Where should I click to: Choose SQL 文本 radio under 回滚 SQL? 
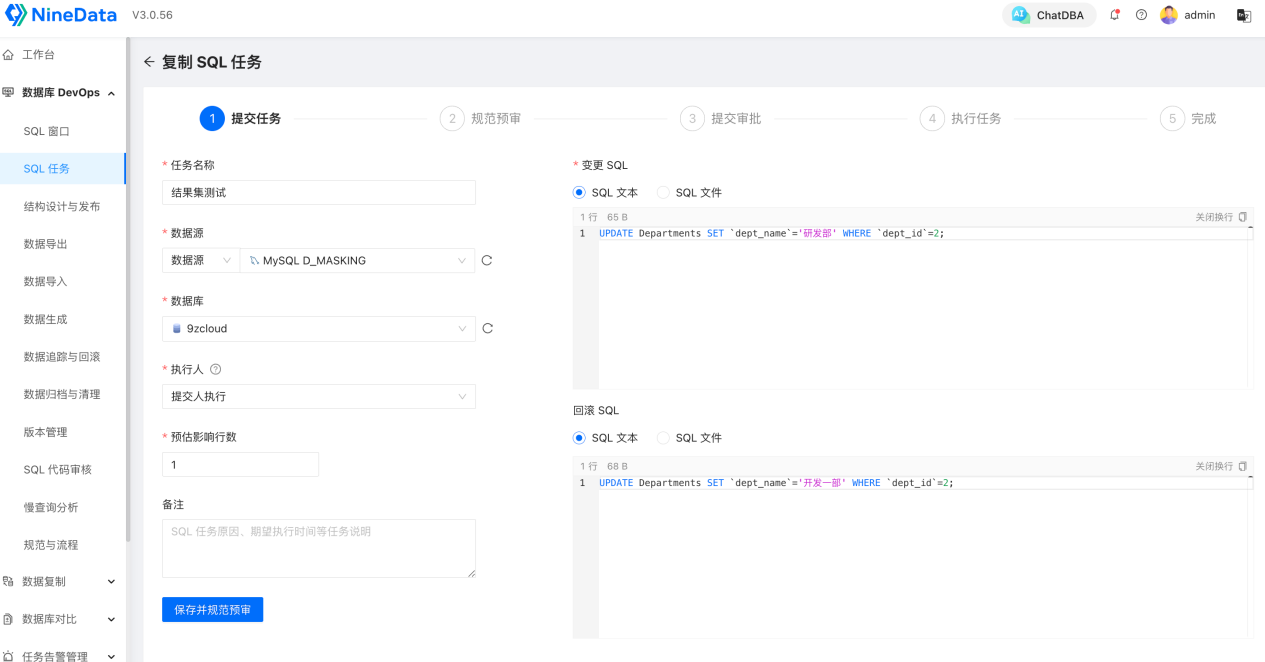coord(579,438)
